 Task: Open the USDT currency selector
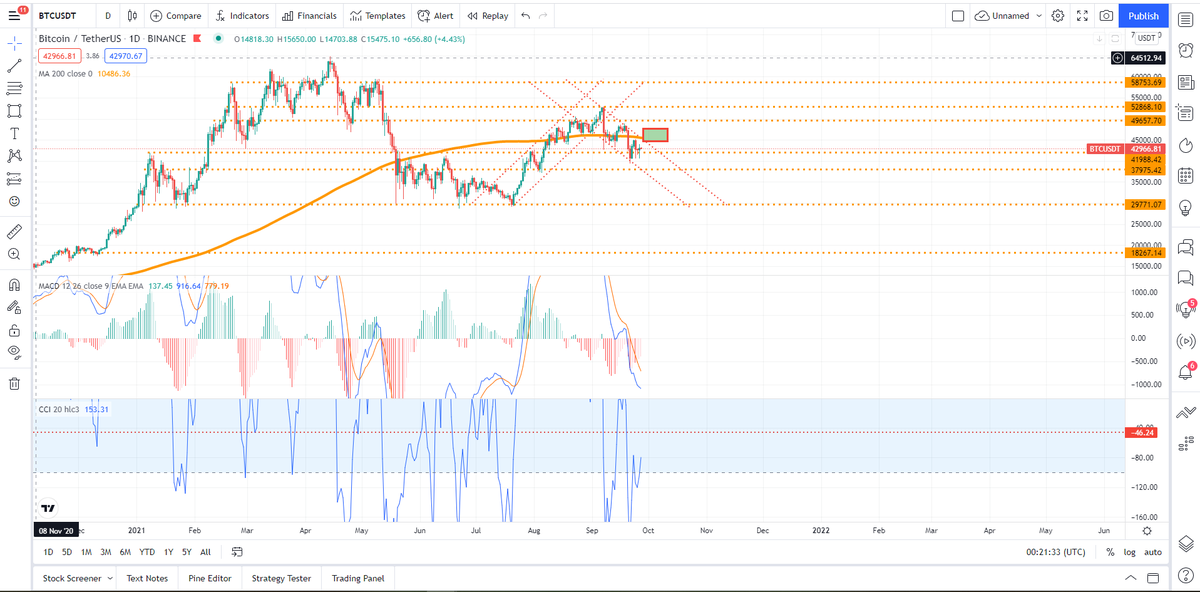(x=1146, y=38)
